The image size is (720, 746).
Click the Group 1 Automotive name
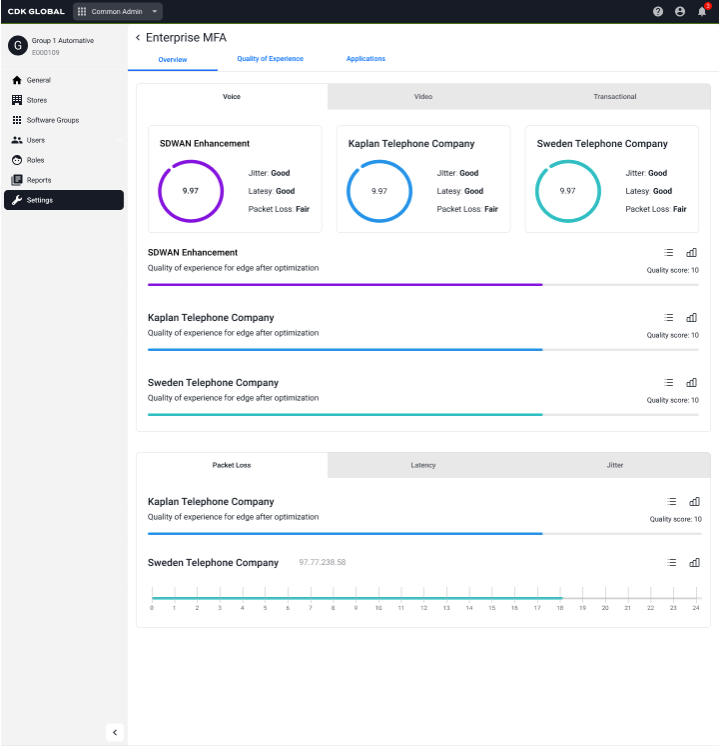point(63,40)
